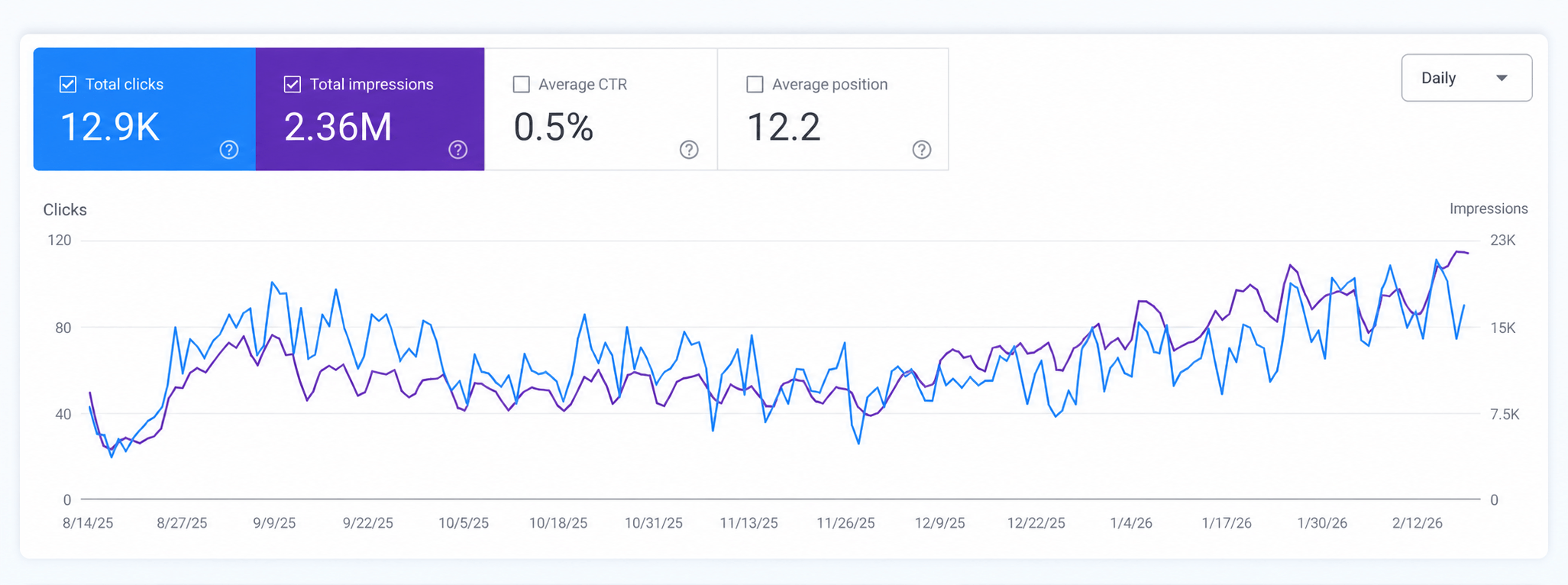Enable the Average CTR checkbox
1568x585 pixels.
pos(522,84)
